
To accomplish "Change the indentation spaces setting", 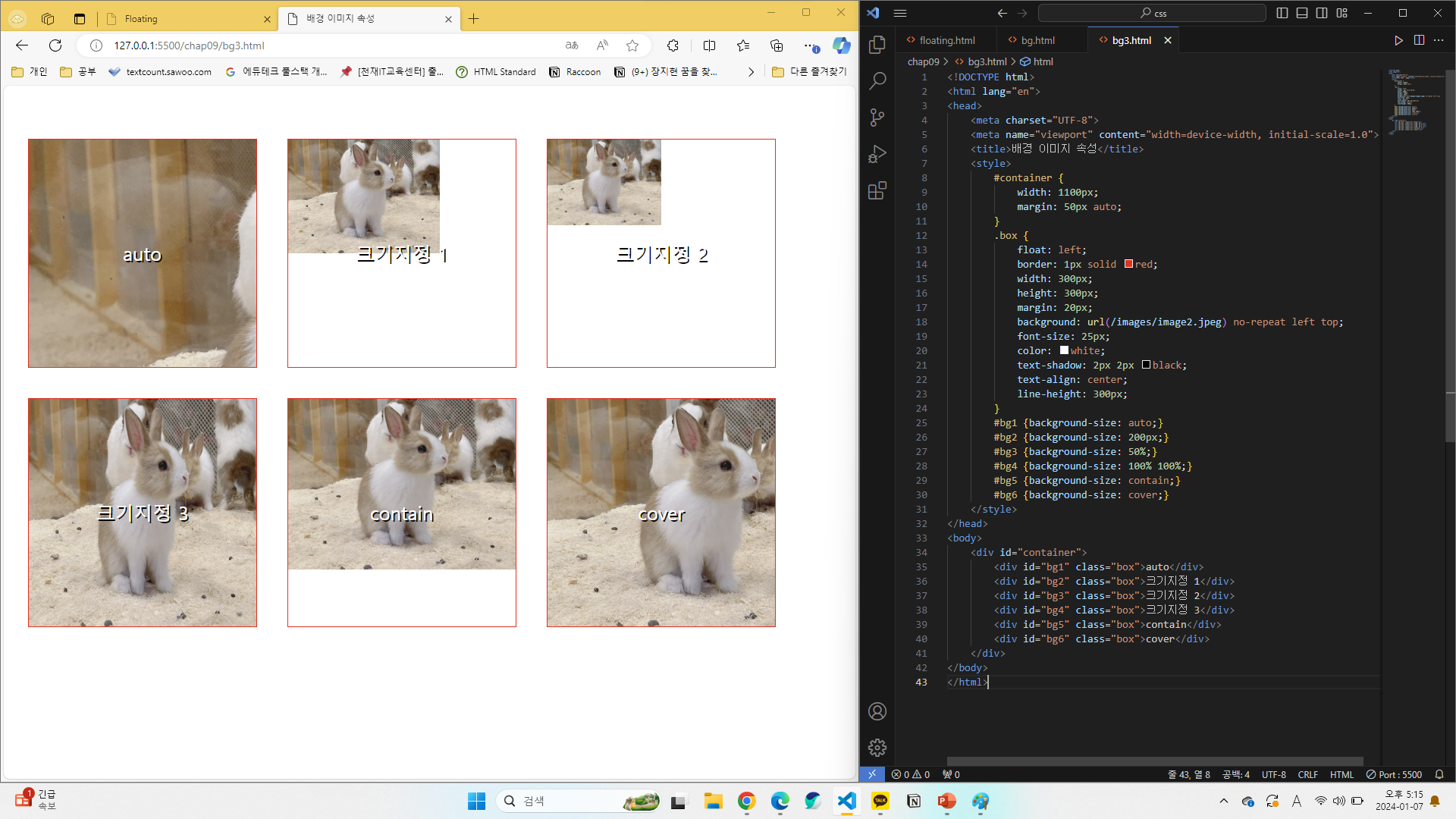I will (x=1236, y=774).
